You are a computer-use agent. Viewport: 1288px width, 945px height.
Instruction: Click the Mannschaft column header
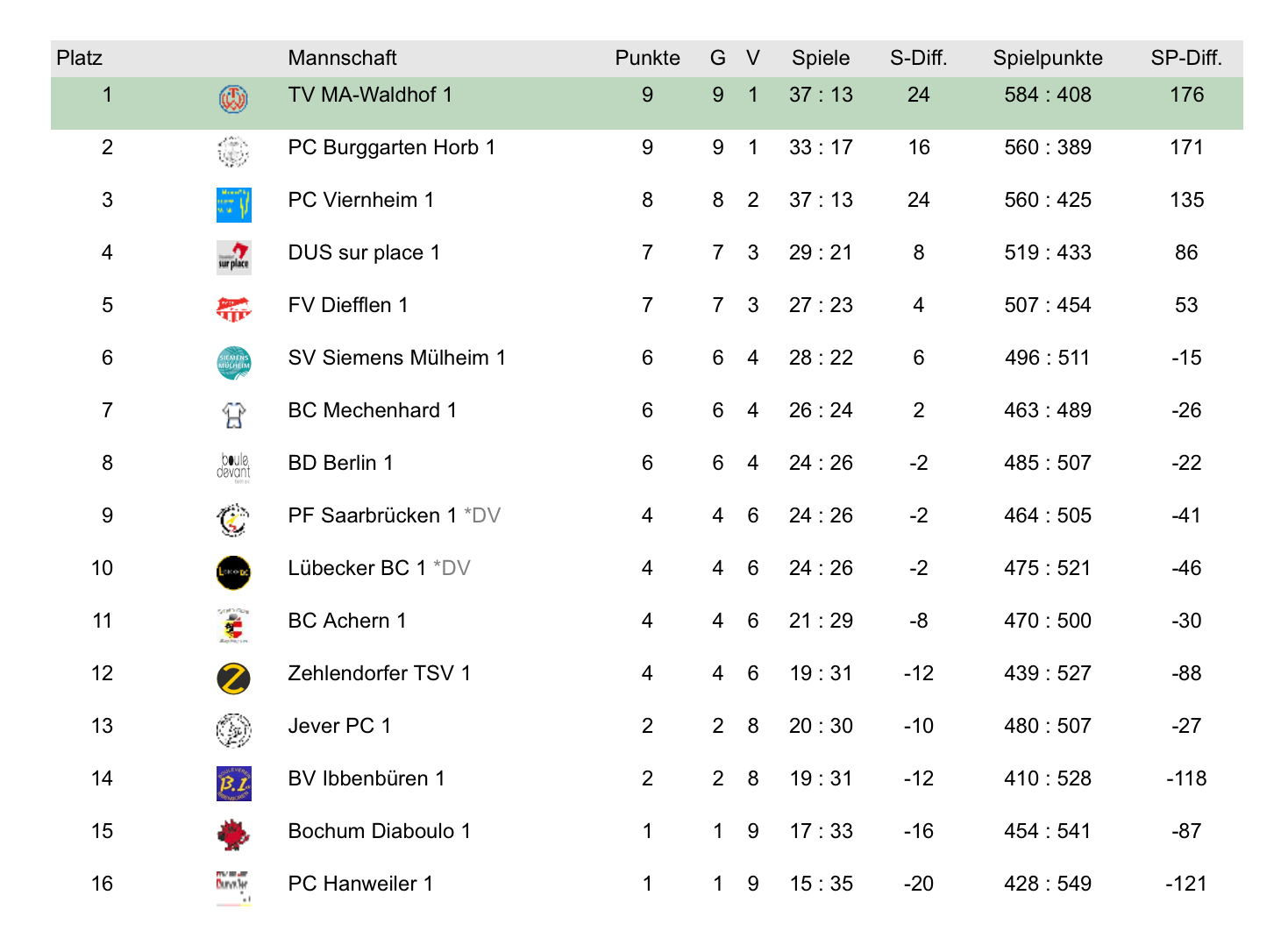click(342, 58)
